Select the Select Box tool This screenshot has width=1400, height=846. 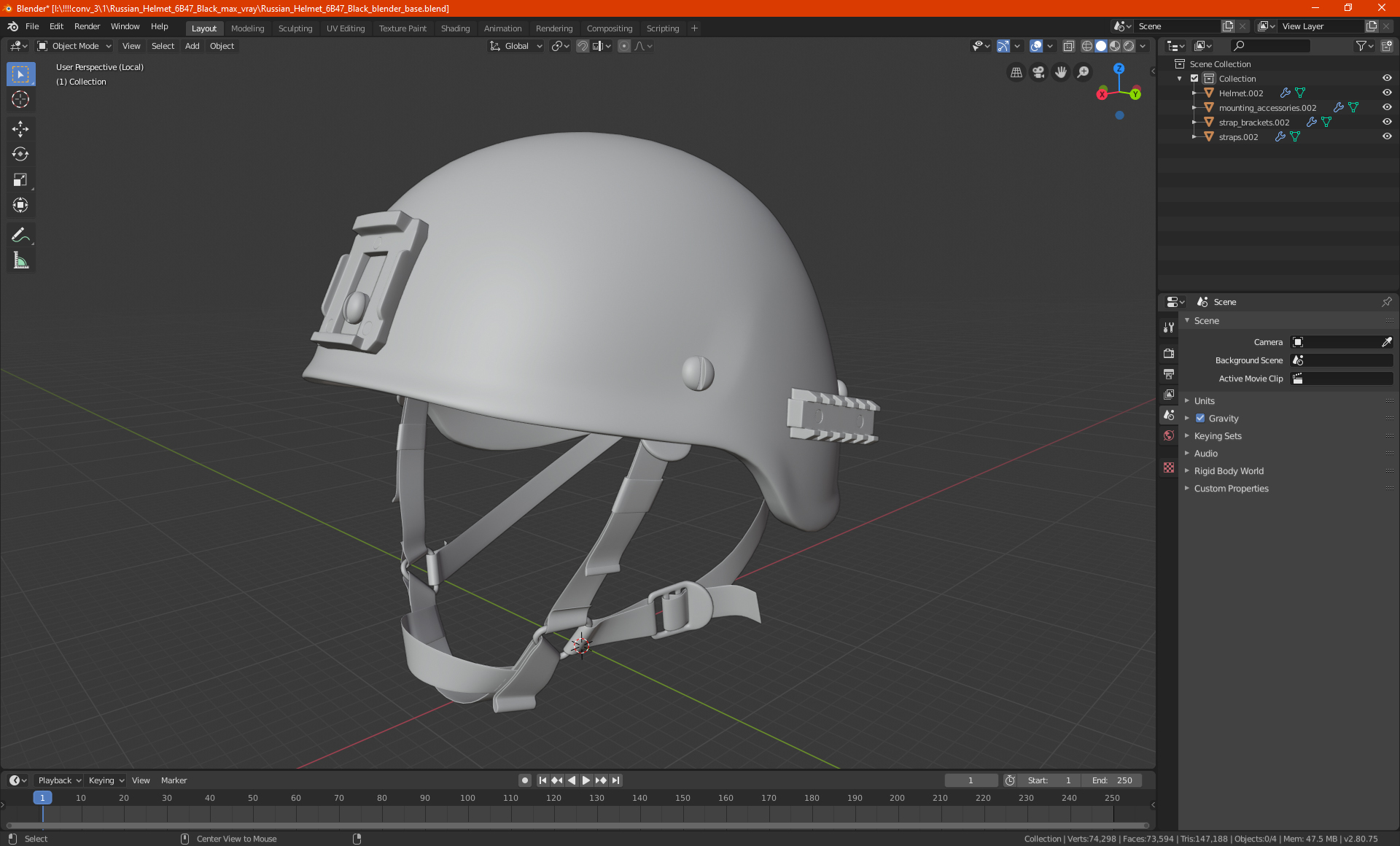click(20, 74)
